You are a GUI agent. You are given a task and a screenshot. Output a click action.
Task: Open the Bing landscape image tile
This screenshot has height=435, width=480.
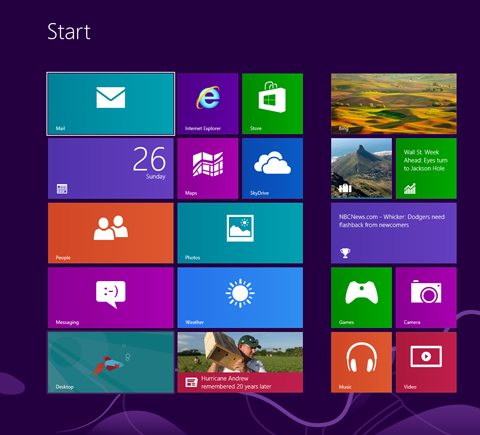tap(394, 104)
